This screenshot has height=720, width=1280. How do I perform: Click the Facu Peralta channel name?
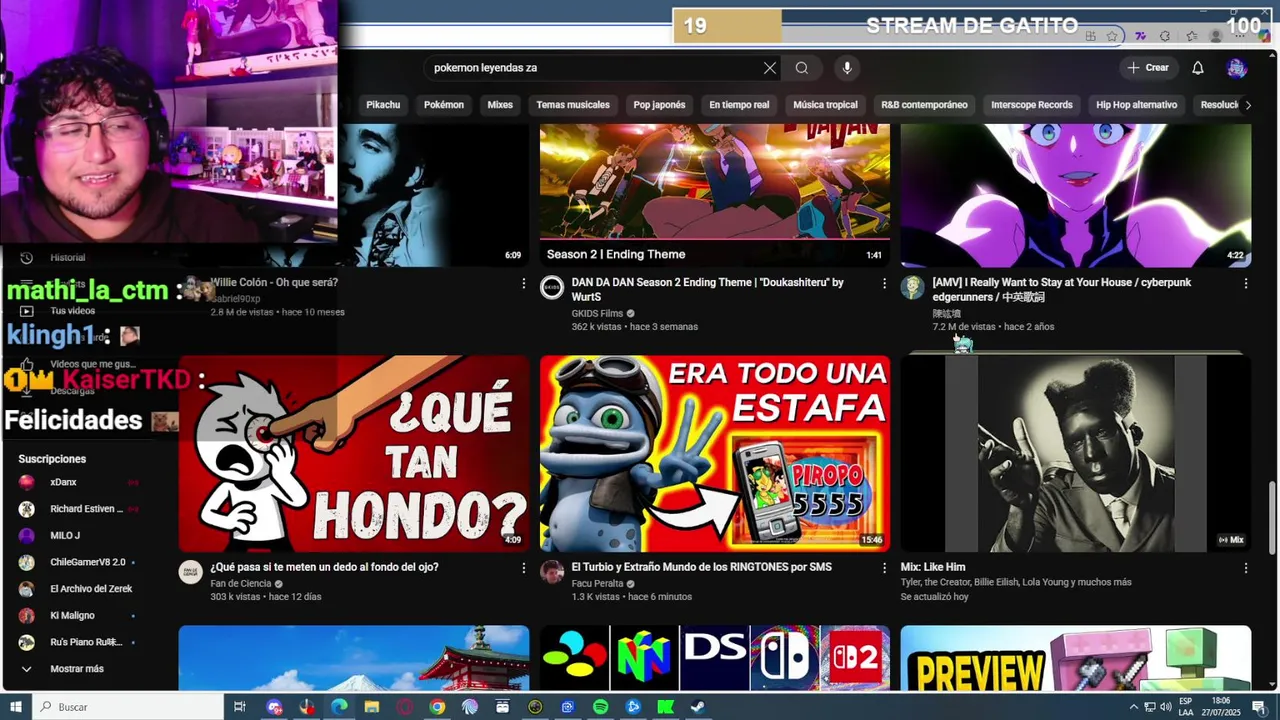[x=597, y=583]
